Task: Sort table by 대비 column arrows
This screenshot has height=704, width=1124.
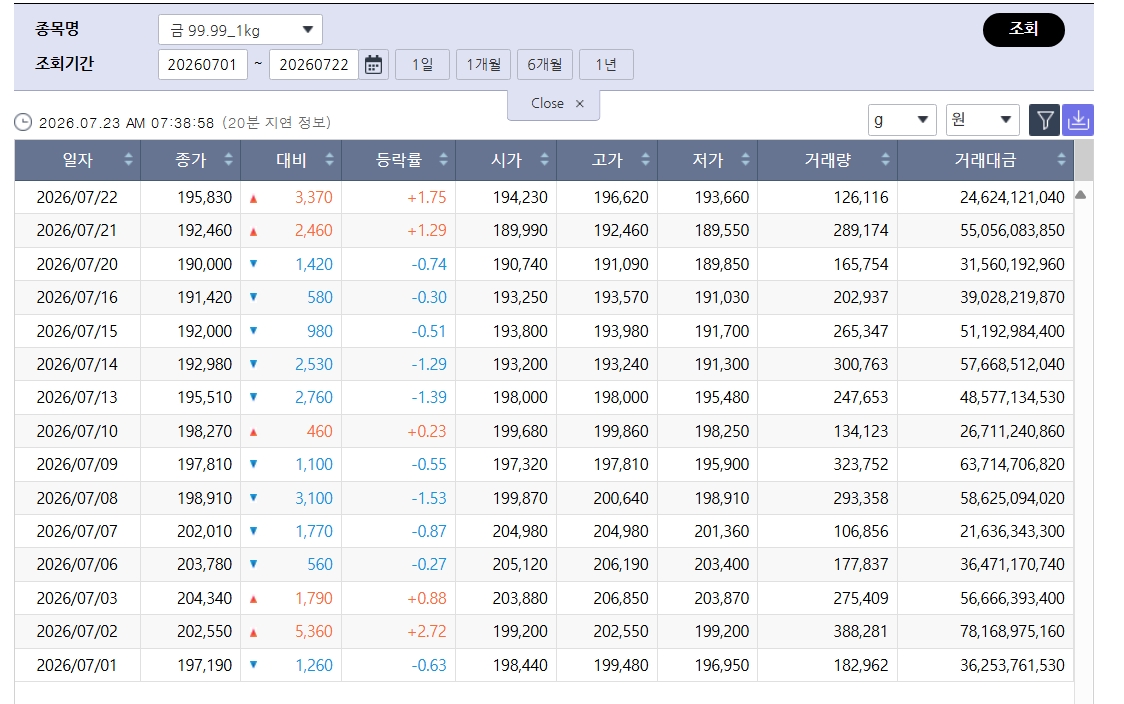Action: click(x=329, y=160)
